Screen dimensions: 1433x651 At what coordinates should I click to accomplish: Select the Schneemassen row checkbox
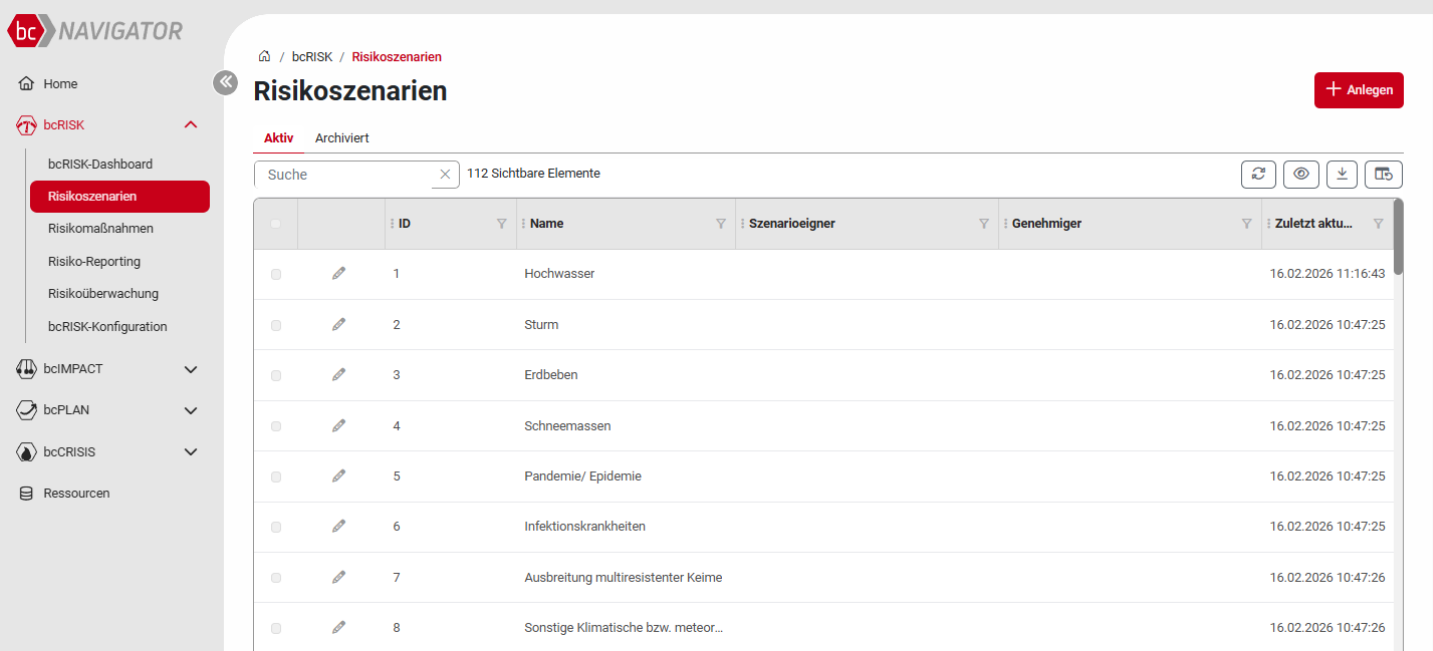pyautogui.click(x=276, y=426)
